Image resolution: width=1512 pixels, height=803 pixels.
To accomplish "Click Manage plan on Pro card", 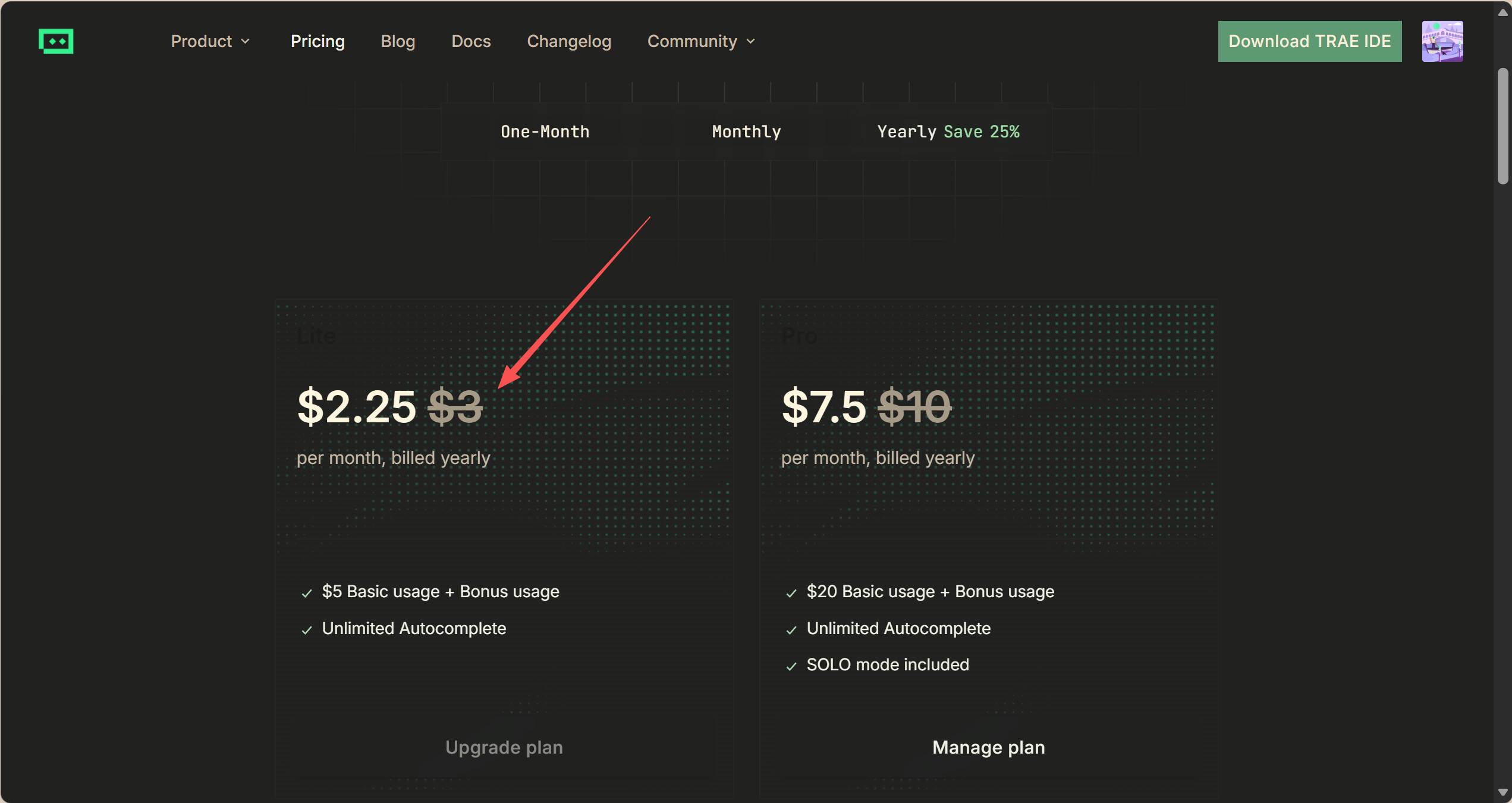I will tap(988, 747).
